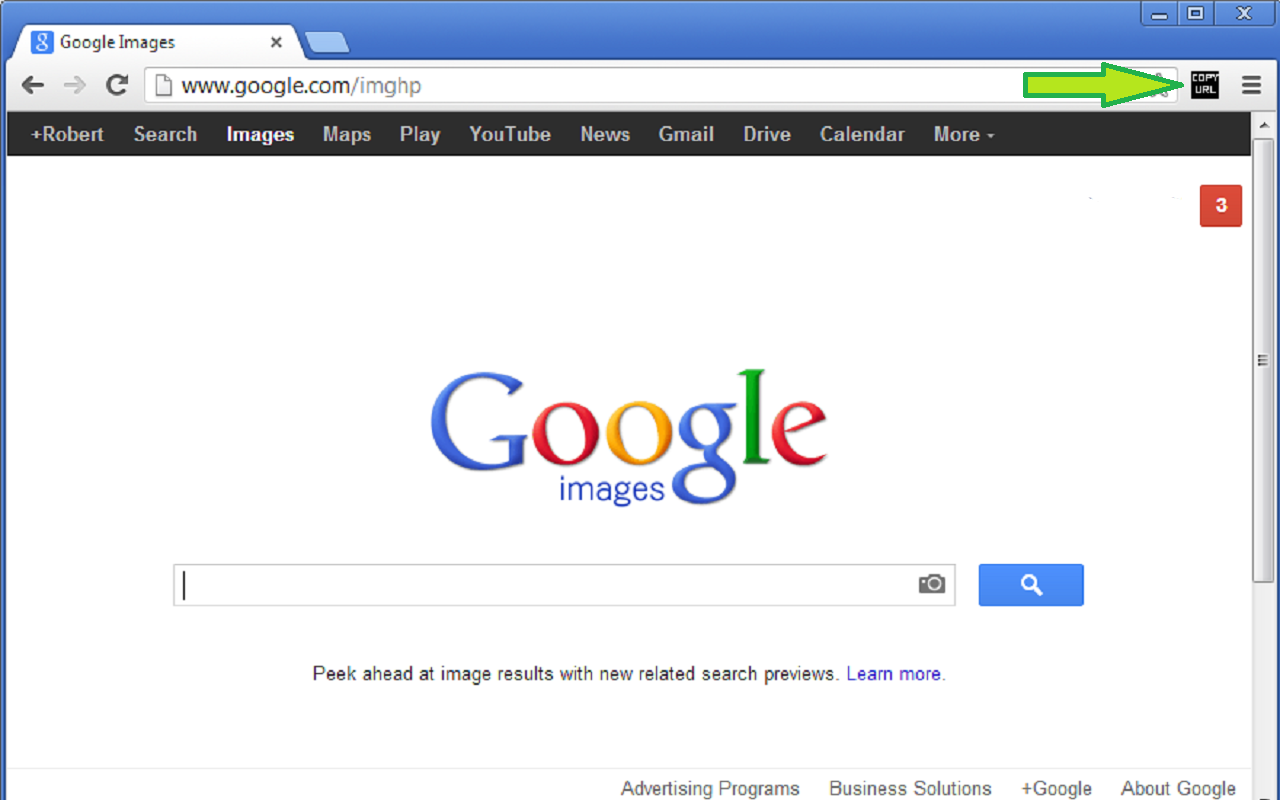Open Gmail from the Google bar

[x=686, y=134]
